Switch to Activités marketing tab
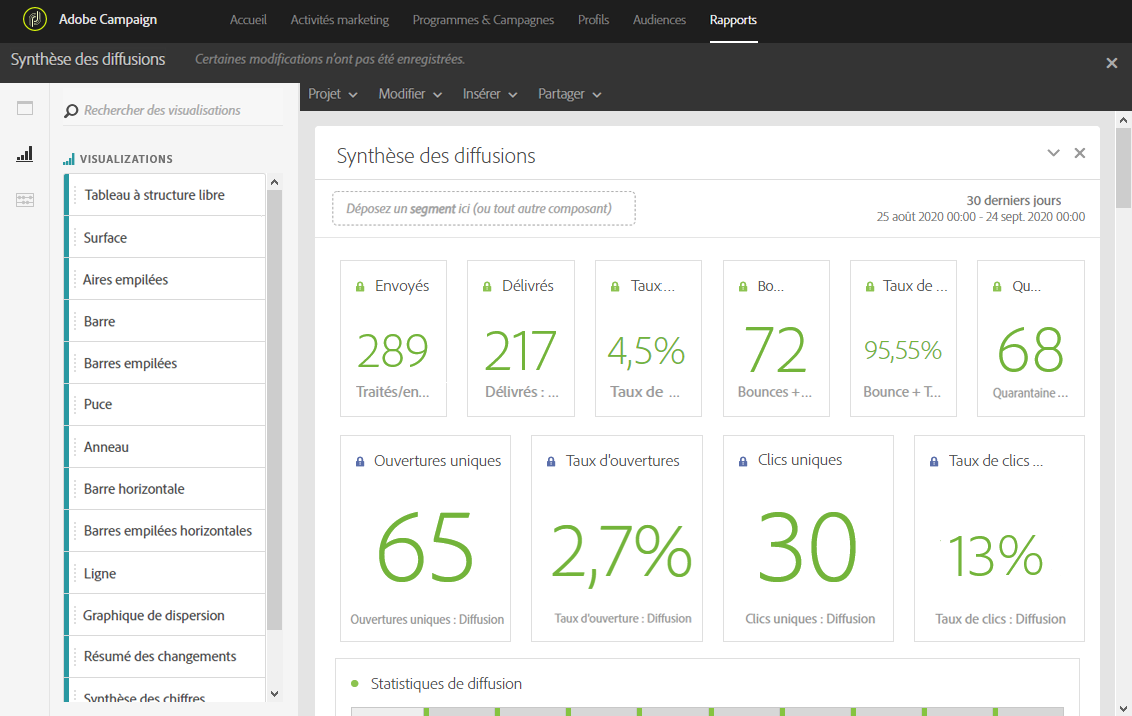The height and width of the screenshot is (716, 1132). pos(339,20)
